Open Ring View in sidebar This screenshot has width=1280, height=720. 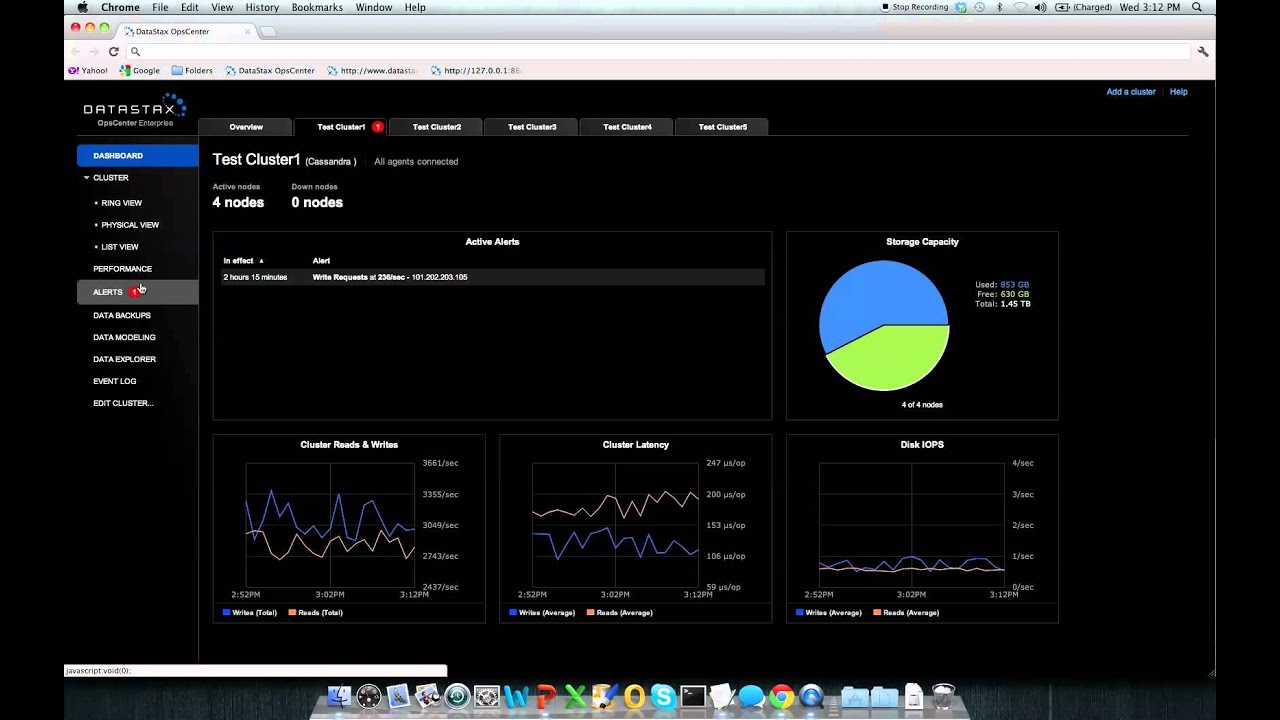(x=121, y=203)
